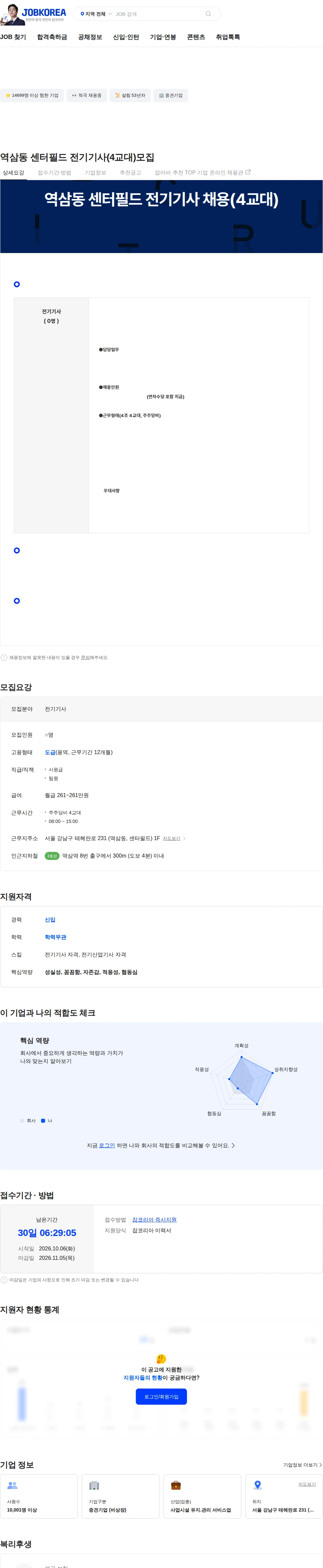Click the text '역삼역 8번 출구에서 300m (도보 4분) 이내'

point(113,856)
